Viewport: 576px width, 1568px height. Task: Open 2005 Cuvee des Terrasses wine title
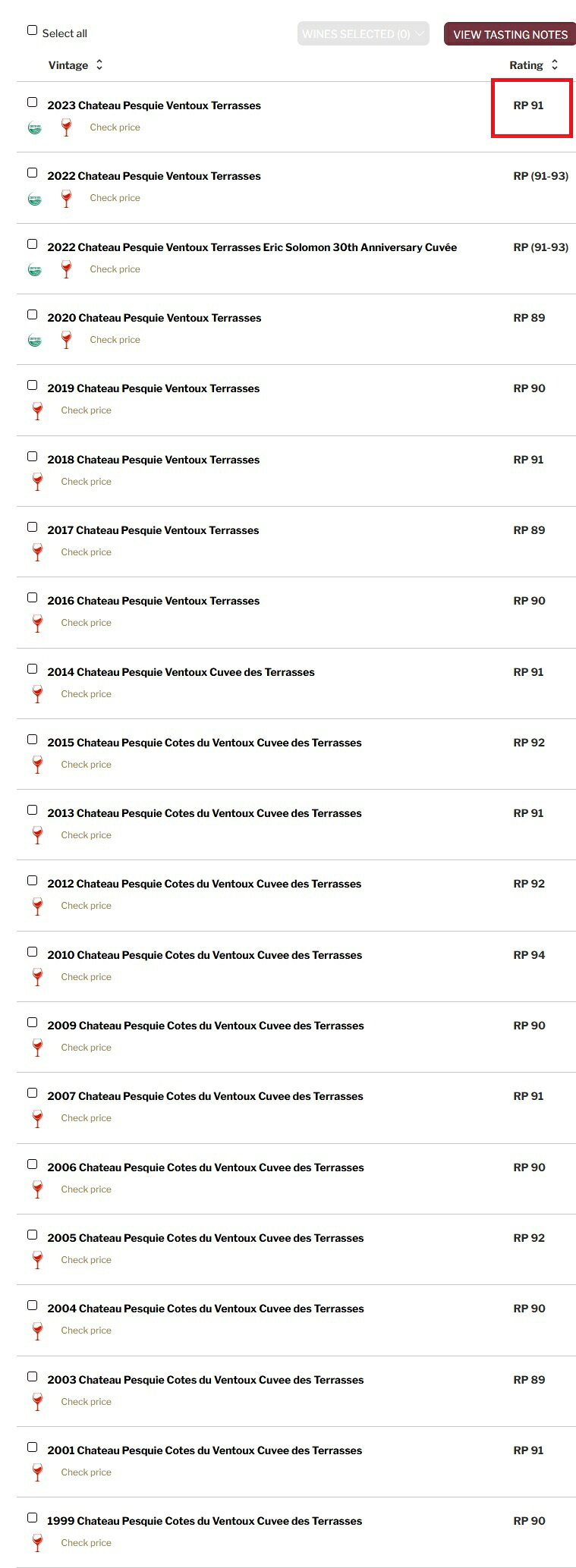click(x=206, y=1238)
